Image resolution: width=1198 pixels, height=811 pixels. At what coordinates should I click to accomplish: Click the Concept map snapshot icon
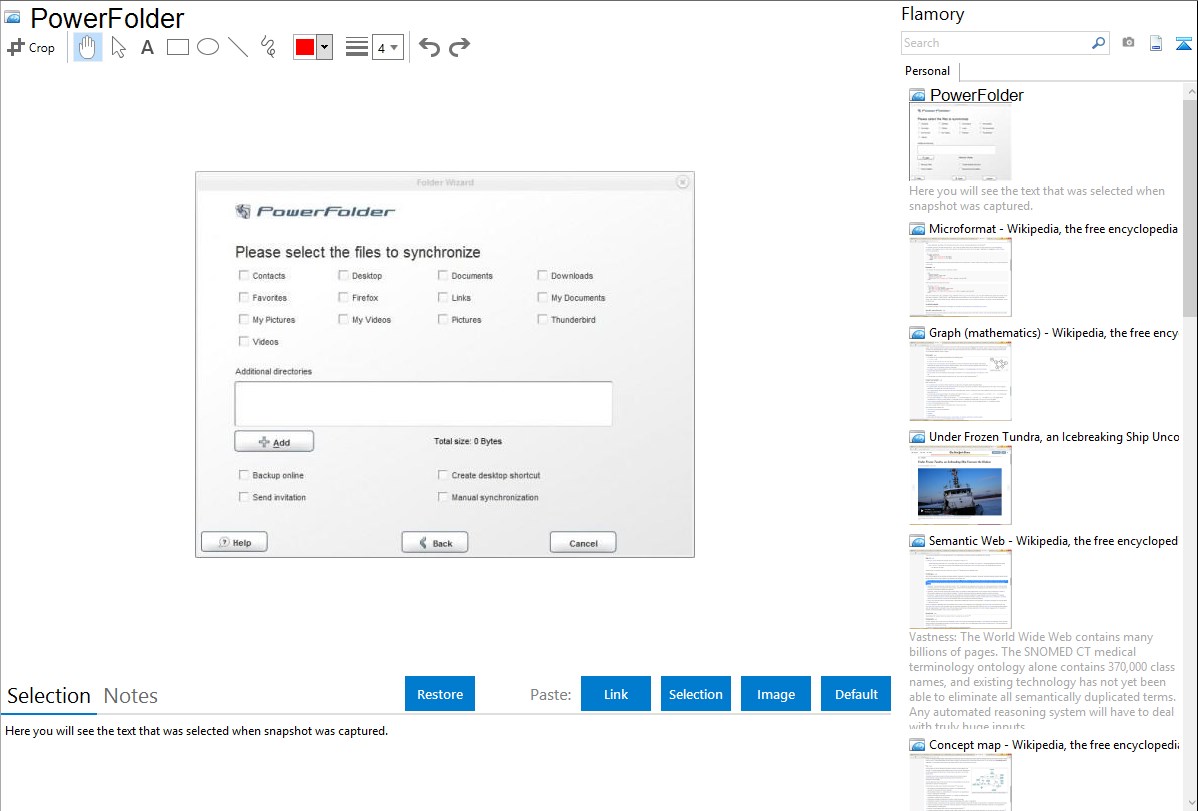tap(917, 745)
